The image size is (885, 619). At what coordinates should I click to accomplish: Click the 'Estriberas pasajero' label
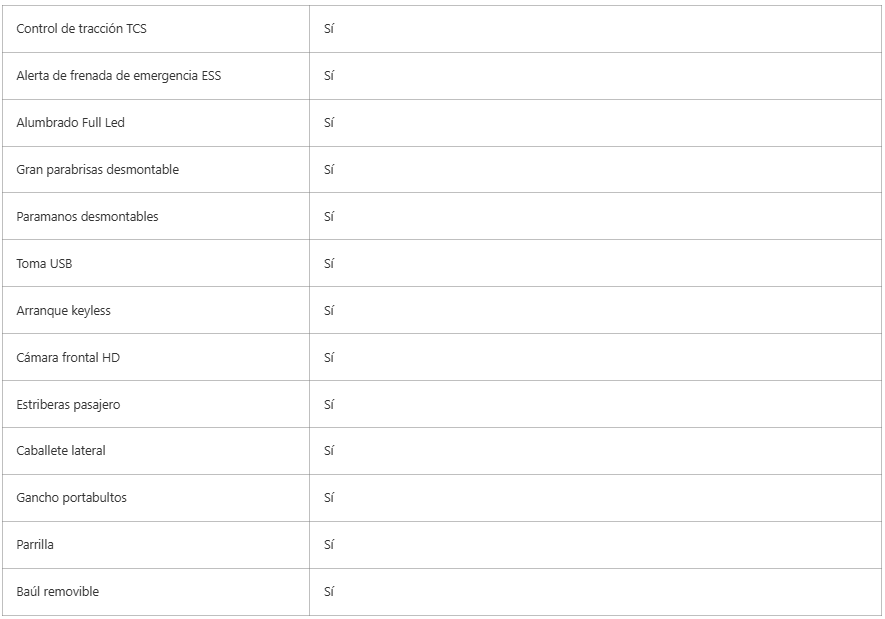(68, 405)
